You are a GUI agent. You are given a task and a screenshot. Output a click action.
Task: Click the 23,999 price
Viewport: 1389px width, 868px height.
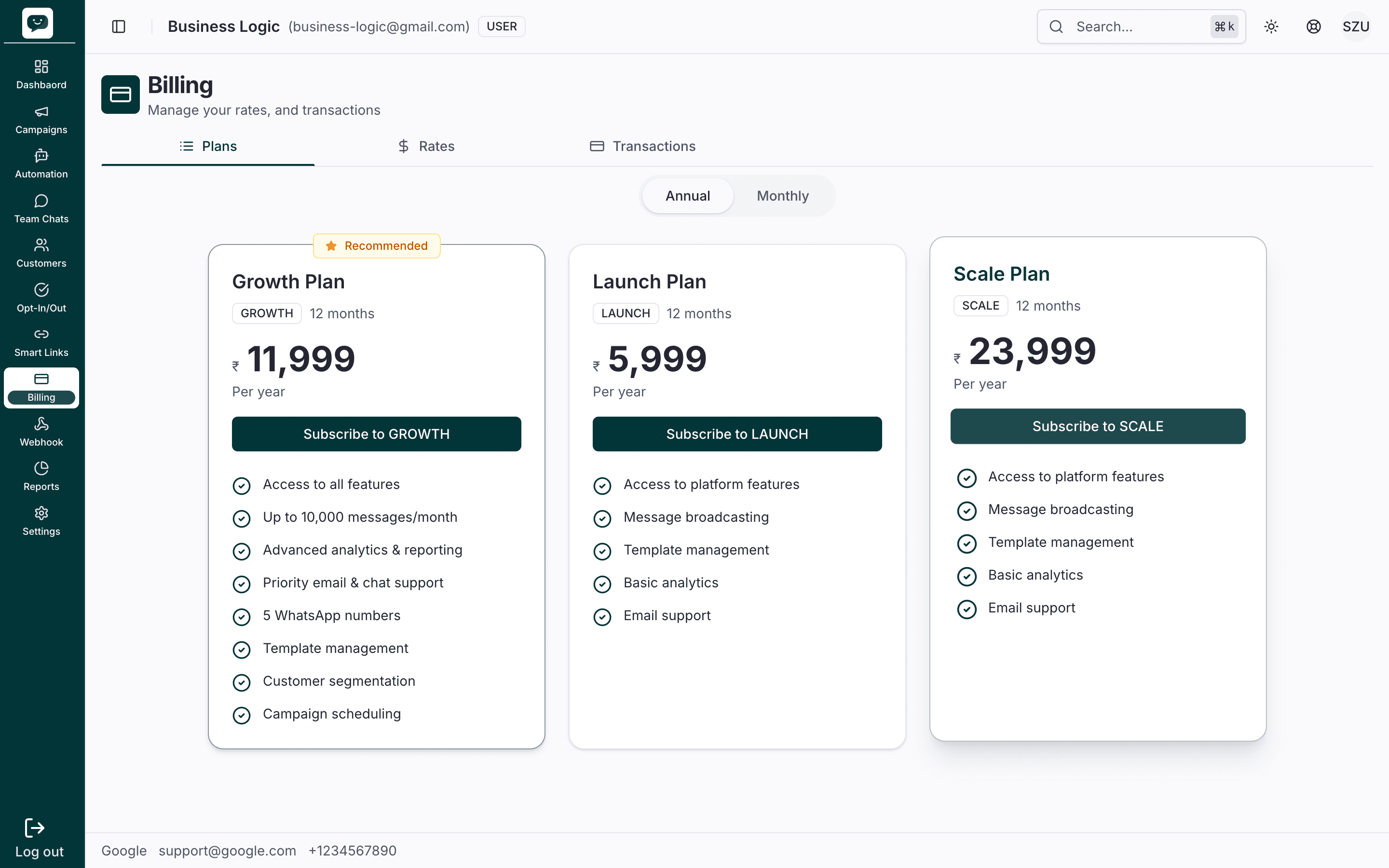tap(1033, 352)
